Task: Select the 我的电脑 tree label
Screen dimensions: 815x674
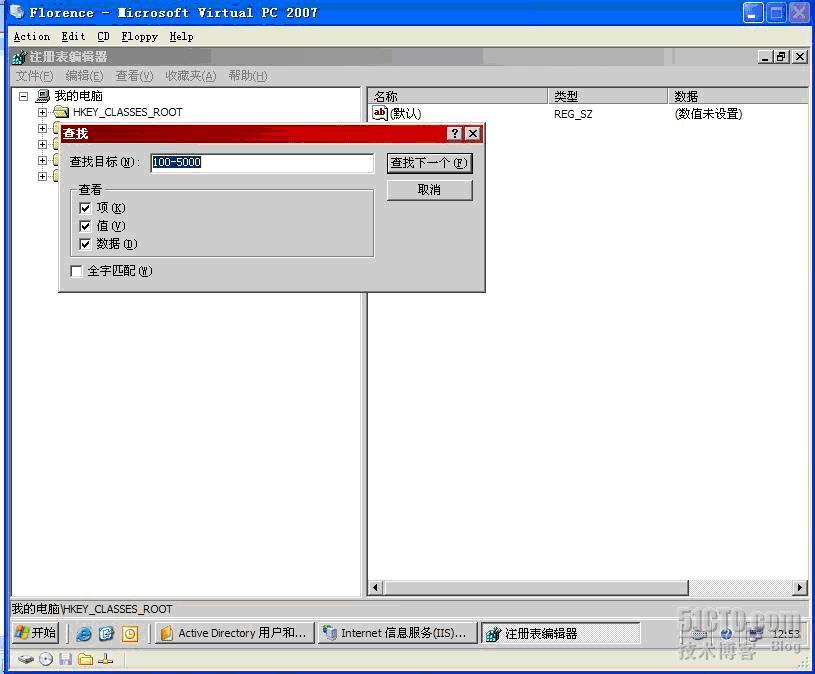Action: pyautogui.click(x=78, y=96)
